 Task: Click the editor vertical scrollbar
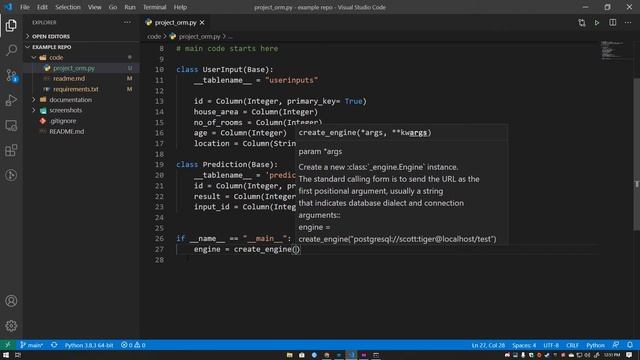[636, 155]
